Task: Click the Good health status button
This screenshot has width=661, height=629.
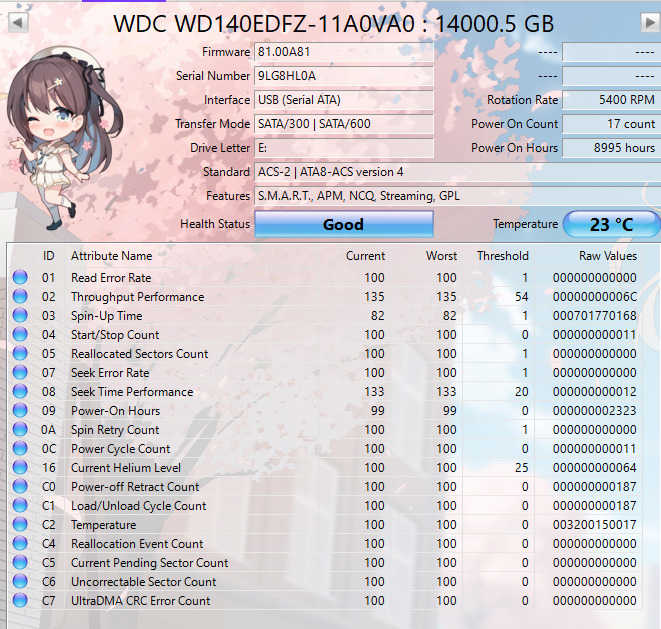Action: pos(344,224)
